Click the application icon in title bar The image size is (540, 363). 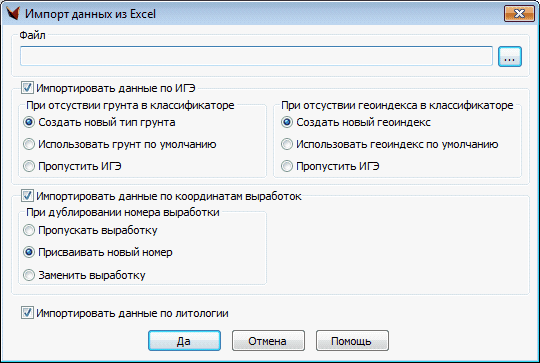coord(13,14)
